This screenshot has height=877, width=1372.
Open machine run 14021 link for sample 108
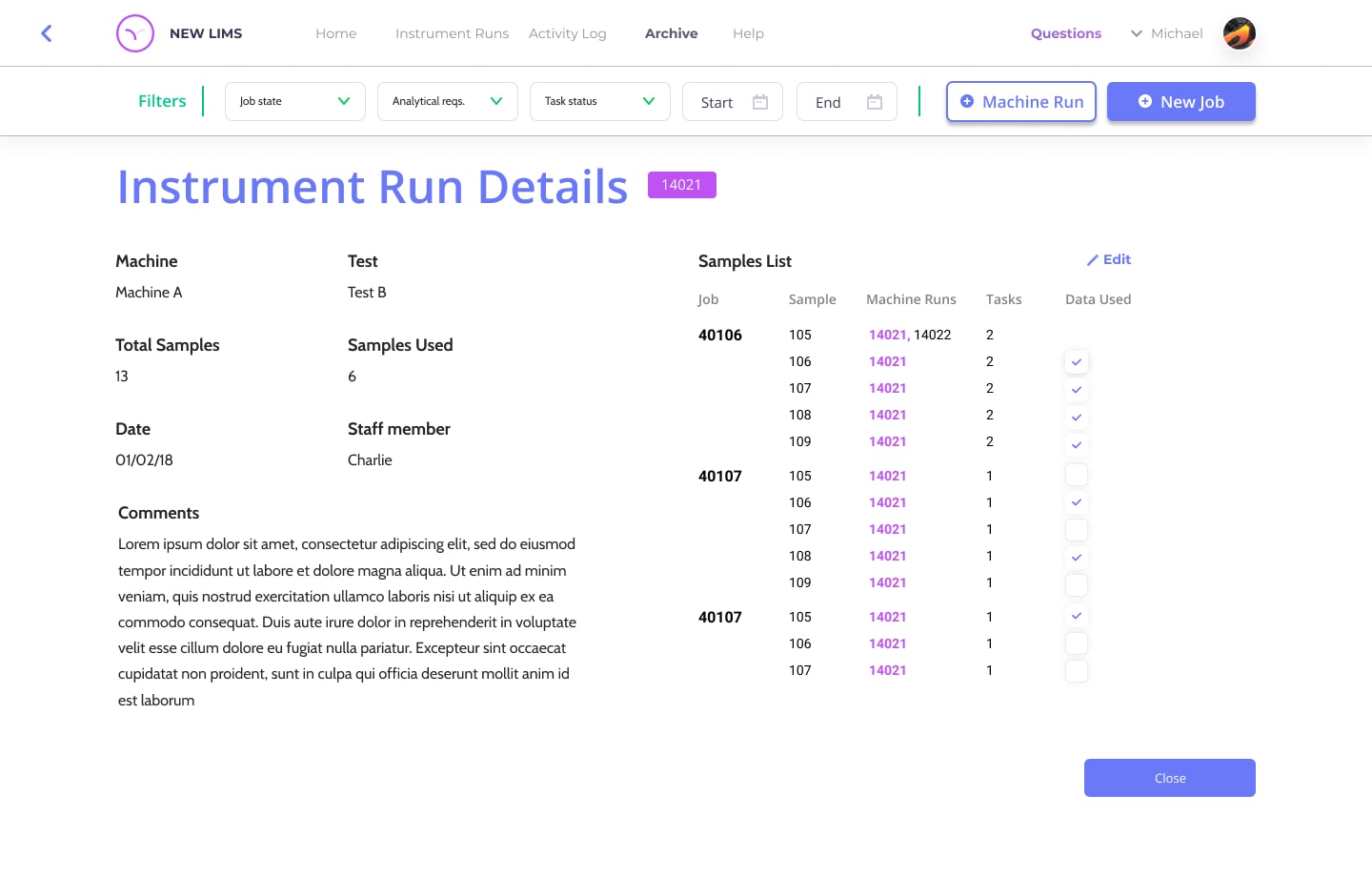point(887,415)
